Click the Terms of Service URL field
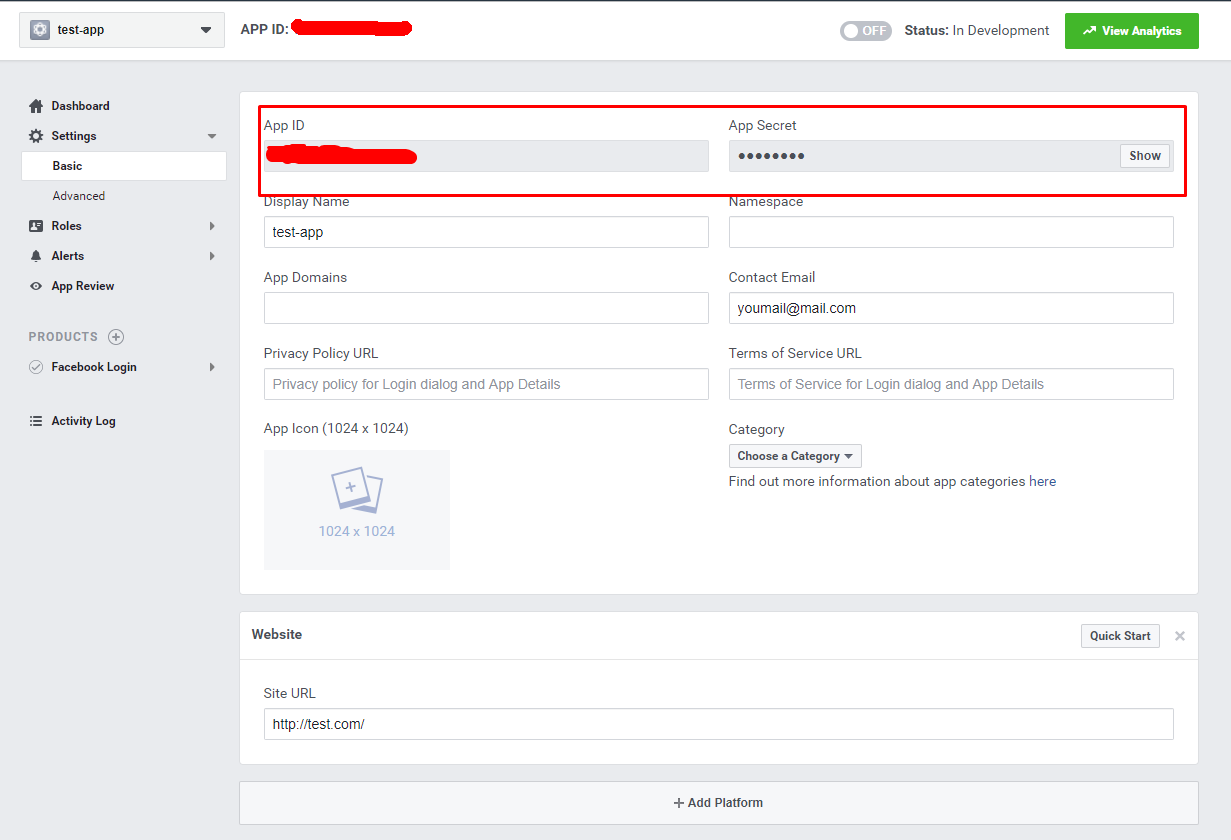The width and height of the screenshot is (1231, 840). (951, 384)
